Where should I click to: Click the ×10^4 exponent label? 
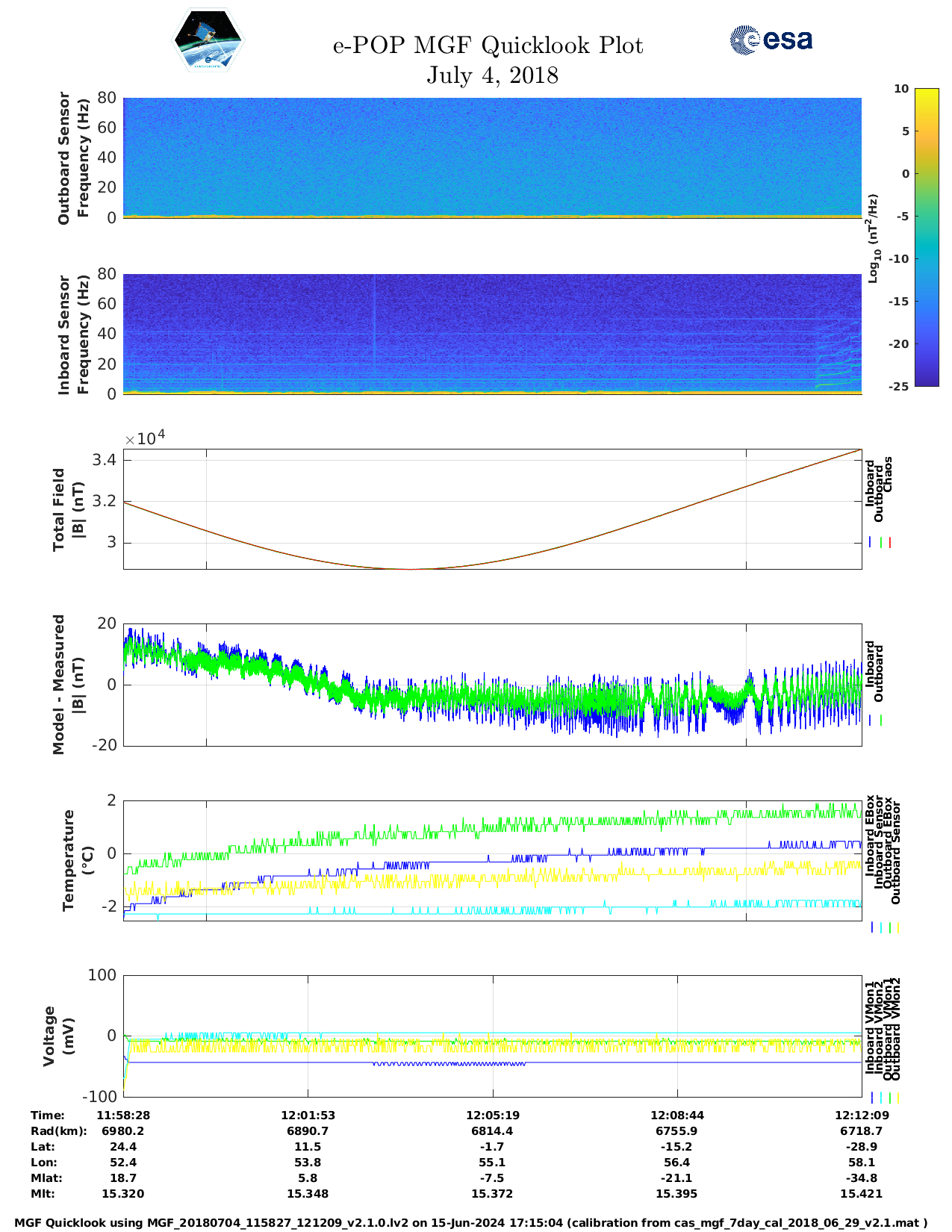[145, 438]
